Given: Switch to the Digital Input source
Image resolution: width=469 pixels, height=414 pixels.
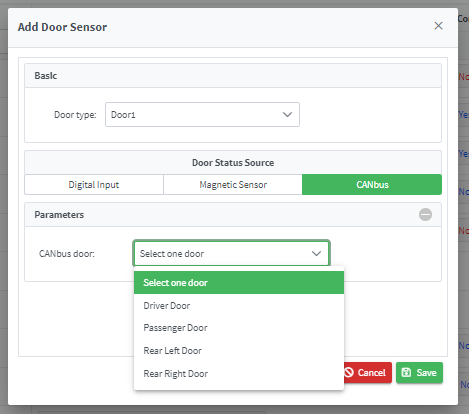Looking at the screenshot, I should click(x=94, y=185).
